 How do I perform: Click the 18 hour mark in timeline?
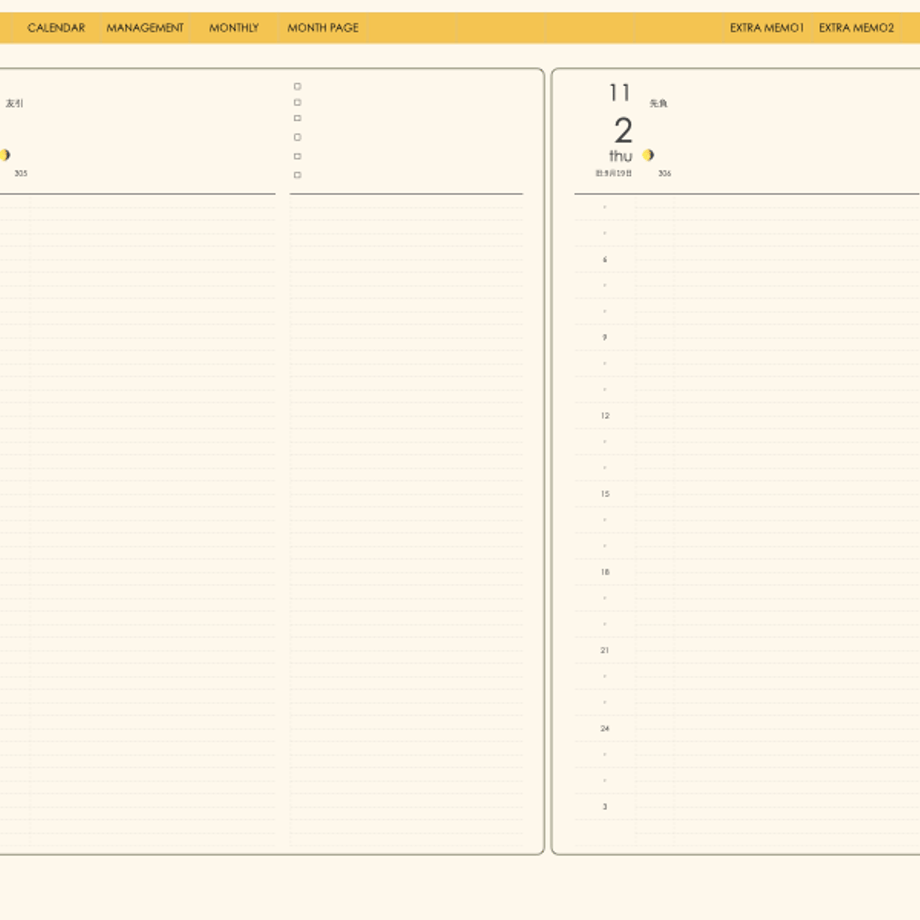[605, 572]
